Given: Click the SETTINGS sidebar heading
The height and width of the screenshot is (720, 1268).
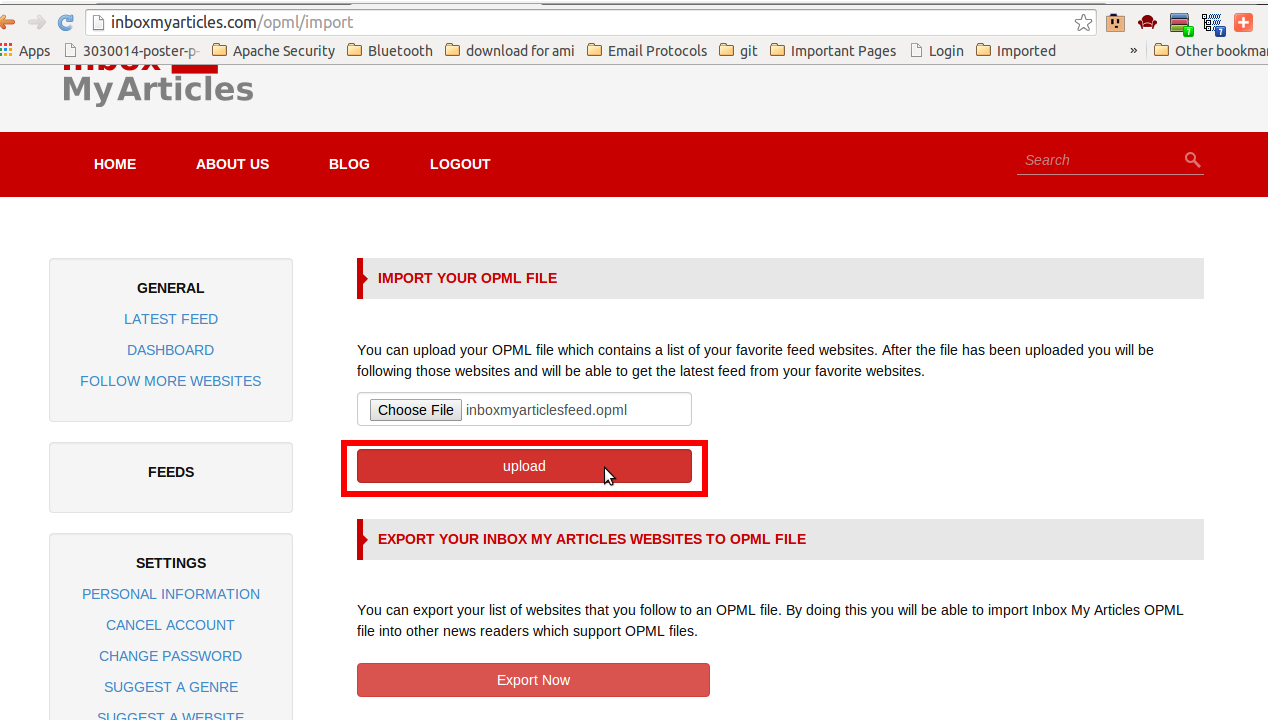Looking at the screenshot, I should pyautogui.click(x=171, y=563).
